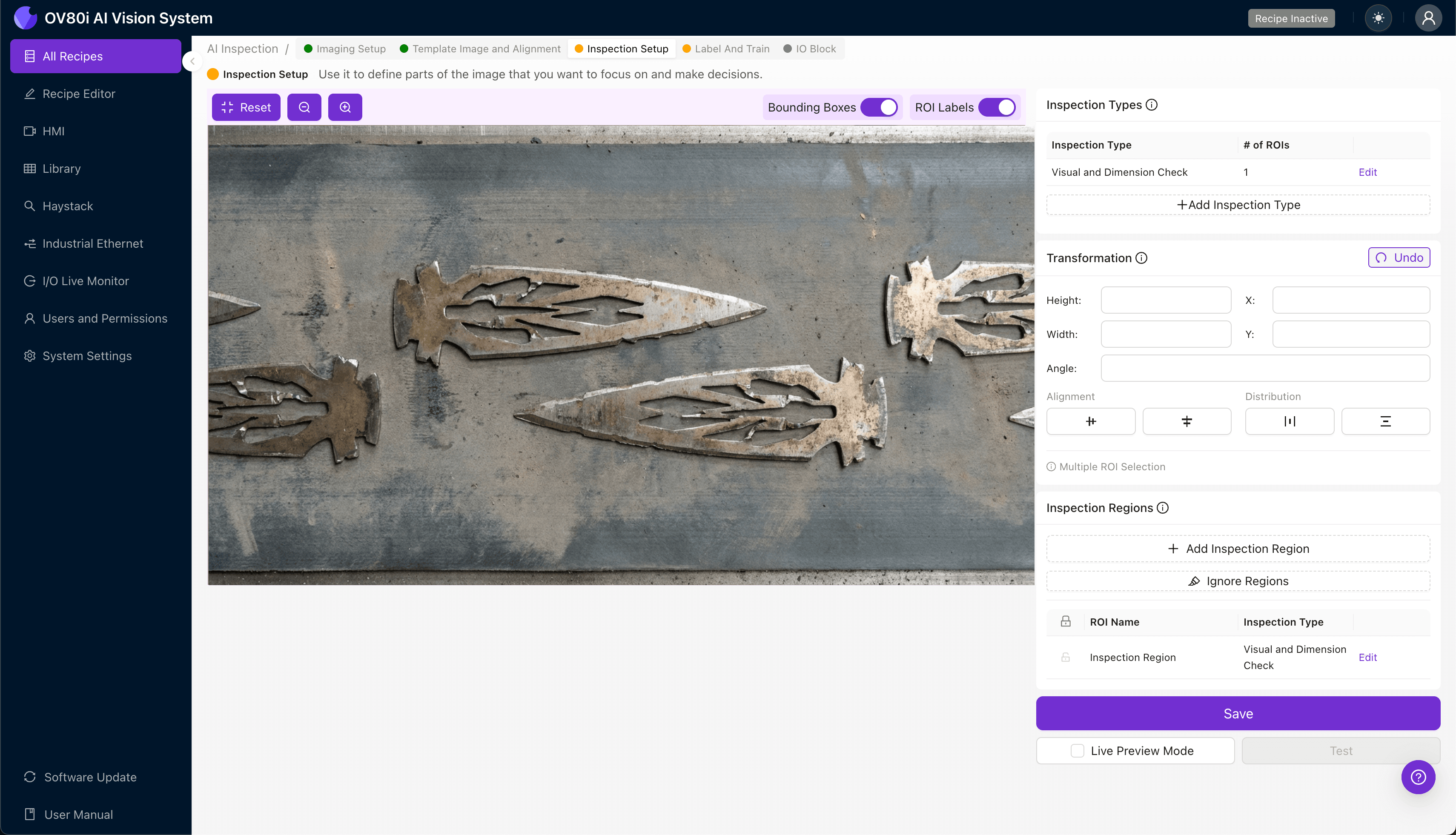The width and height of the screenshot is (1456, 835).
Task: Open the Inspection Types info tooltip
Action: [1151, 105]
